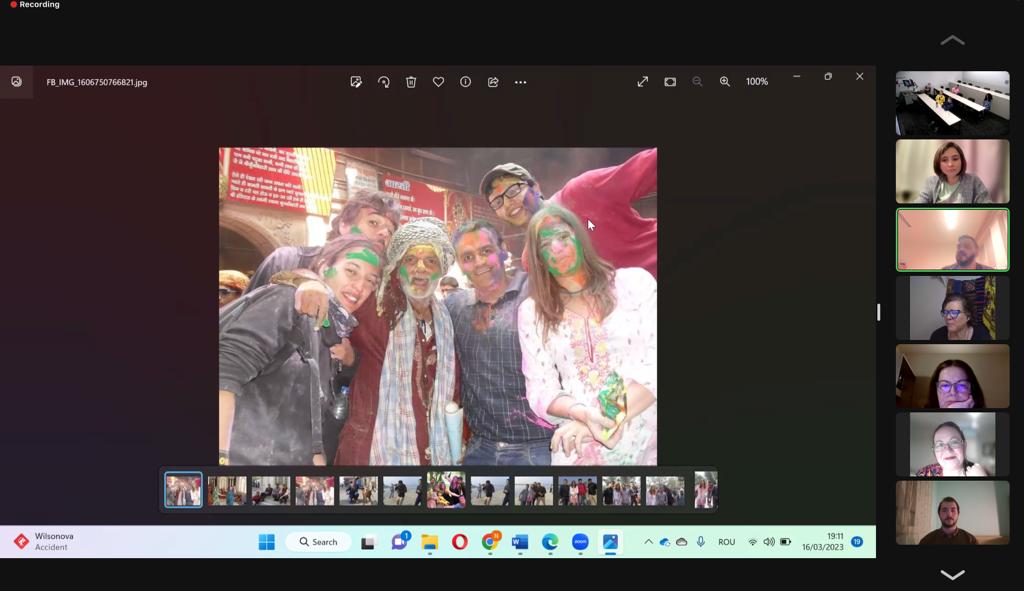Image resolution: width=1024 pixels, height=591 pixels.
Task: Switch to the Zoom taskbar icon
Action: point(580,542)
